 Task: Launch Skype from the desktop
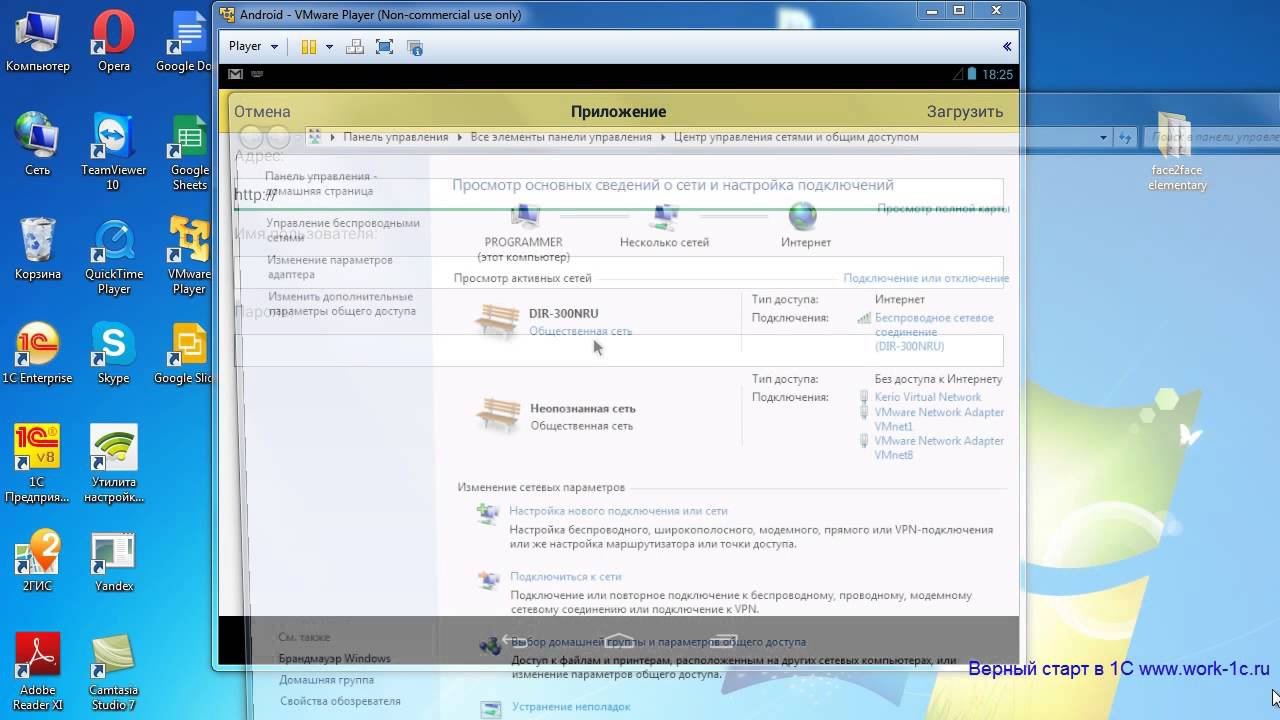[113, 353]
